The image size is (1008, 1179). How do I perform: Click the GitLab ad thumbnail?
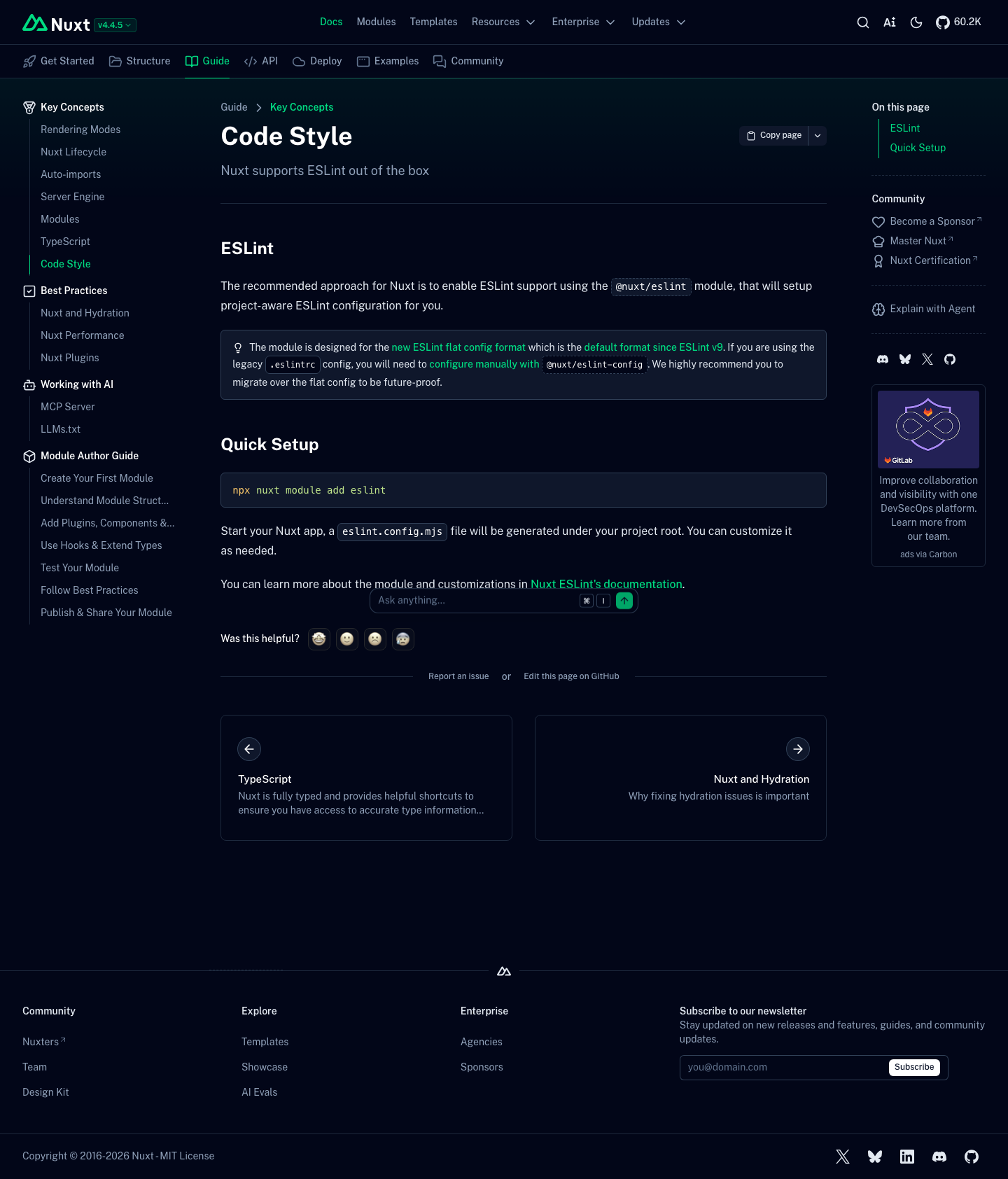pyautogui.click(x=928, y=430)
